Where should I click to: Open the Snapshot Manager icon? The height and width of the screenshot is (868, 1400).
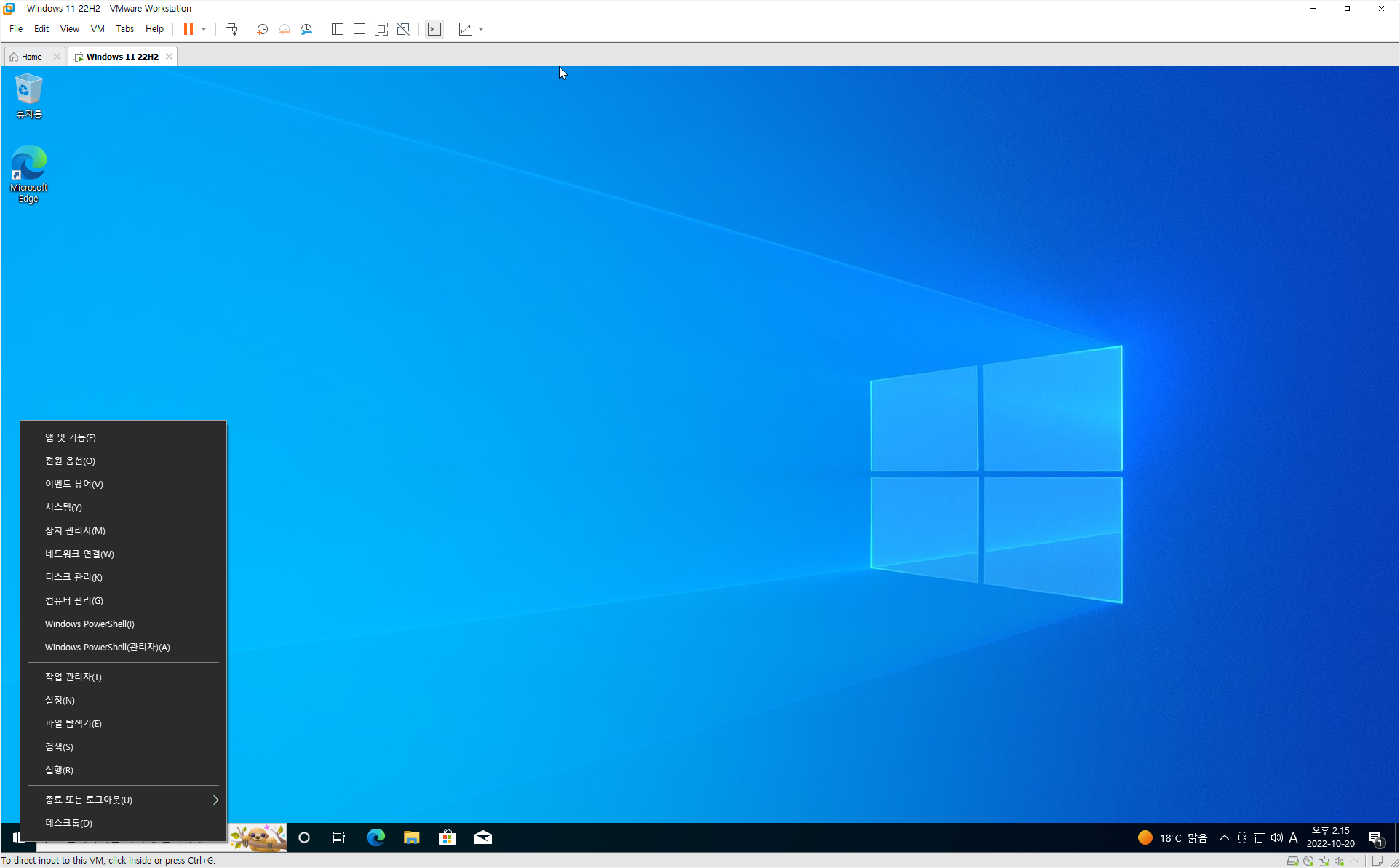(x=306, y=29)
